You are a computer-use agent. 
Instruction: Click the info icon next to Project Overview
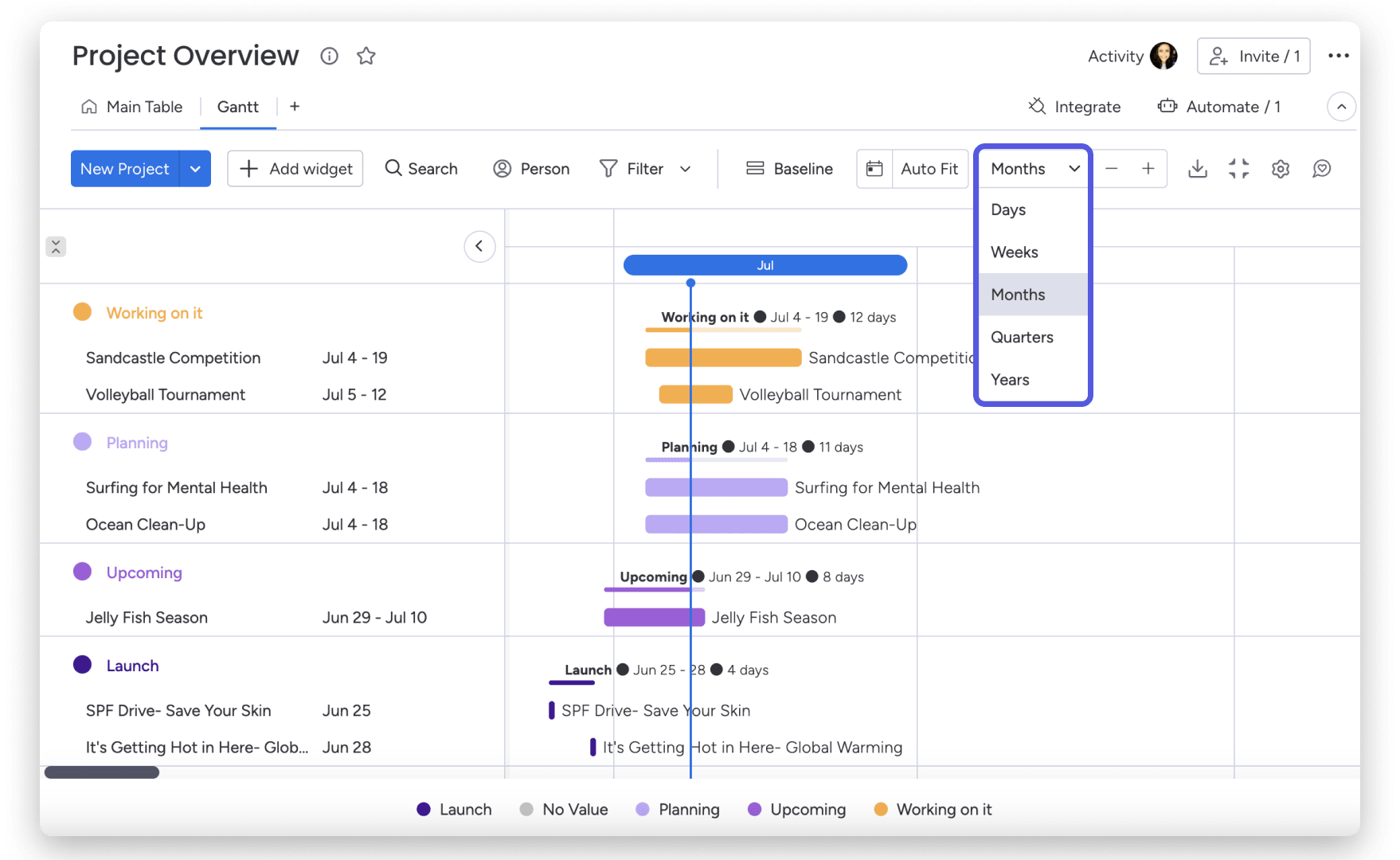329,56
